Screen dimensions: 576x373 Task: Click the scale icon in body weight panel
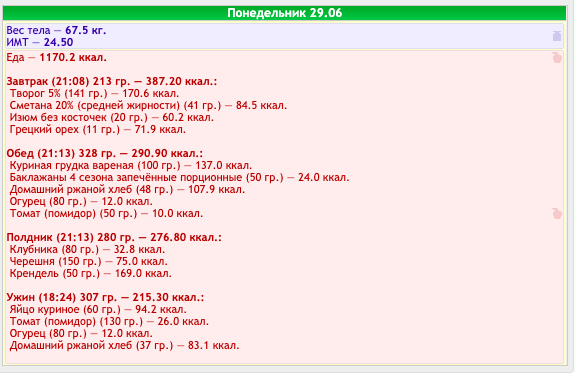[557, 36]
